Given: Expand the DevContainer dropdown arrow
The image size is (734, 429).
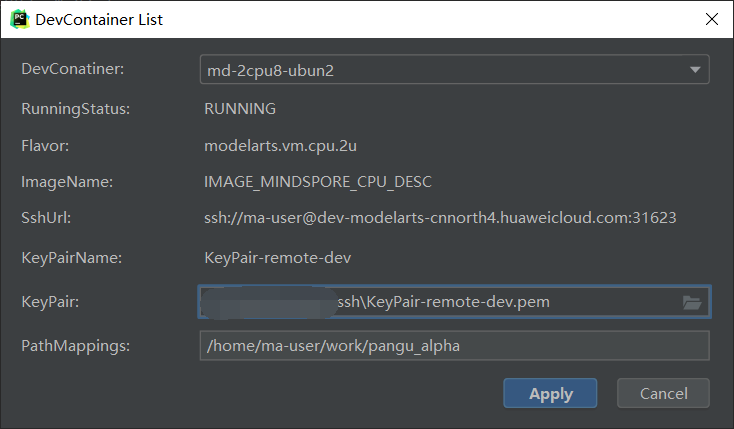Looking at the screenshot, I should point(695,70).
